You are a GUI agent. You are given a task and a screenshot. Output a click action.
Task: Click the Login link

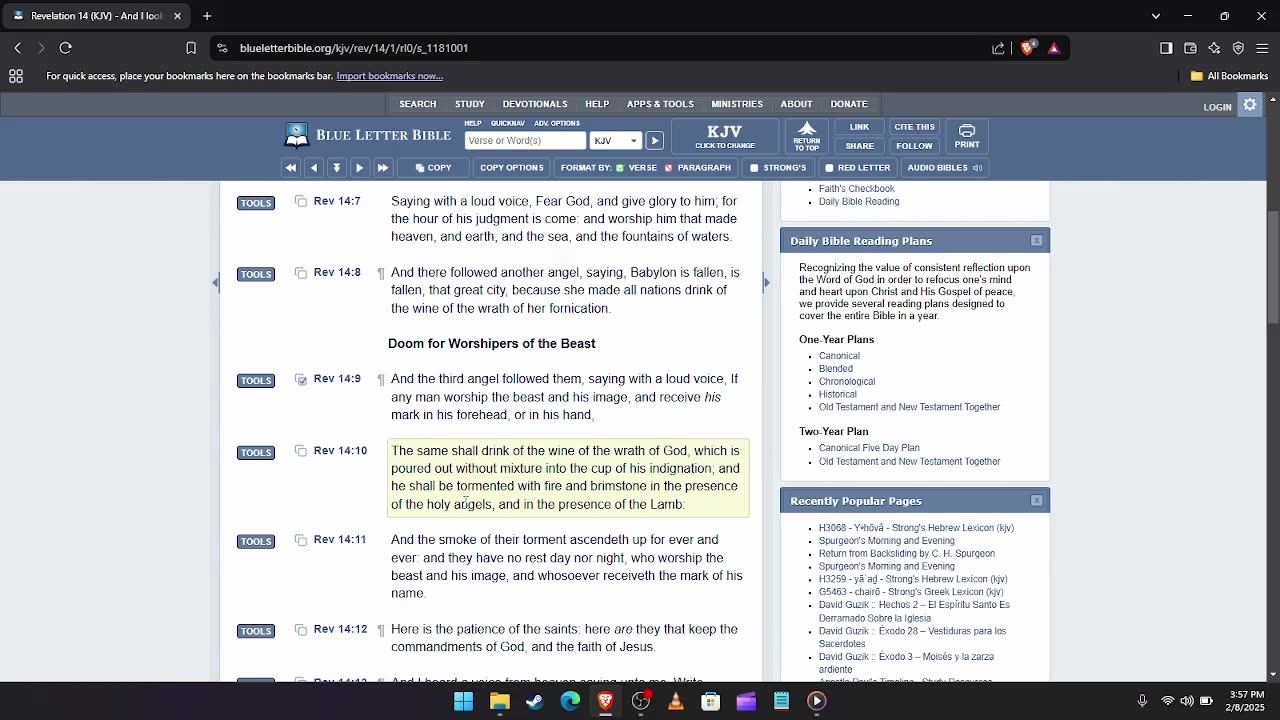point(1217,107)
